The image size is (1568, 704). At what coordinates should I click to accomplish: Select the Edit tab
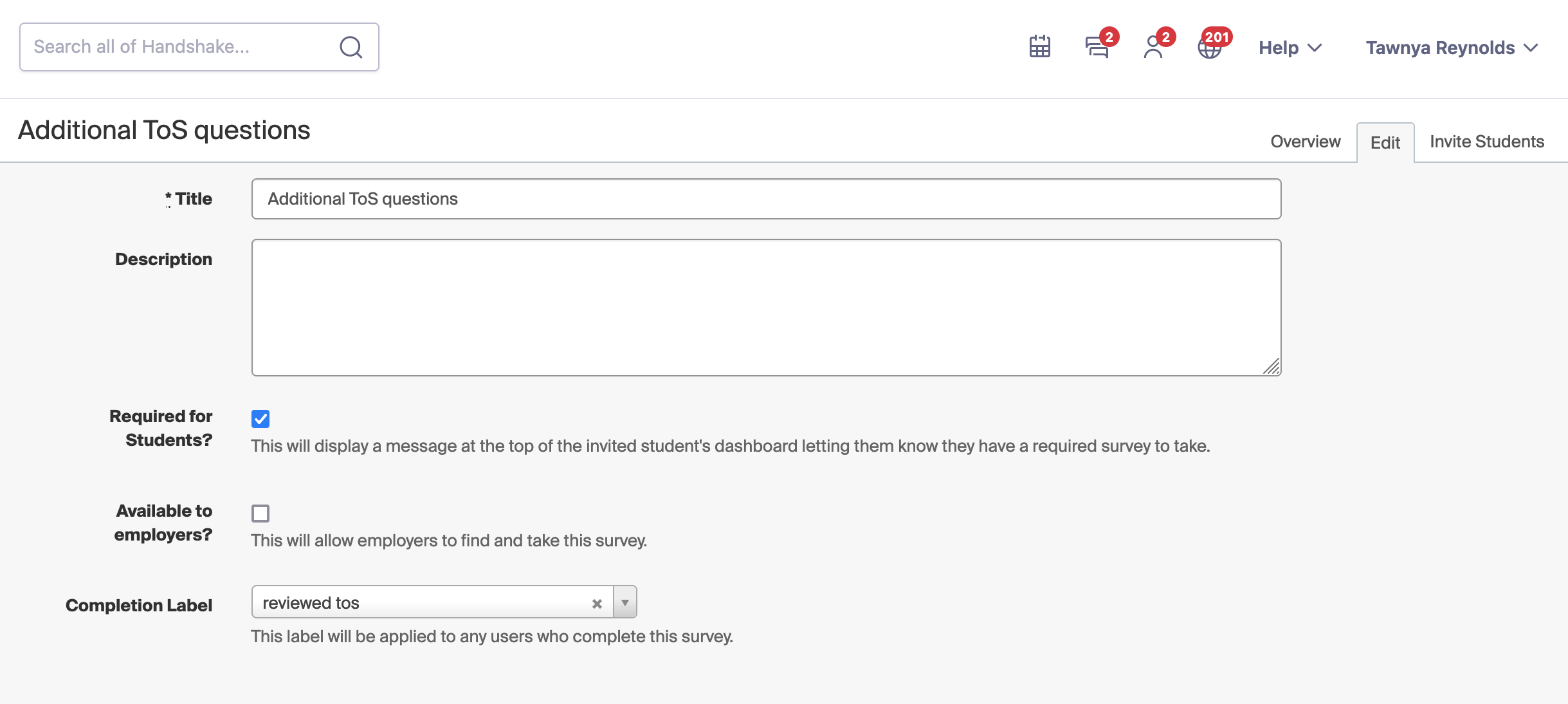(x=1385, y=143)
